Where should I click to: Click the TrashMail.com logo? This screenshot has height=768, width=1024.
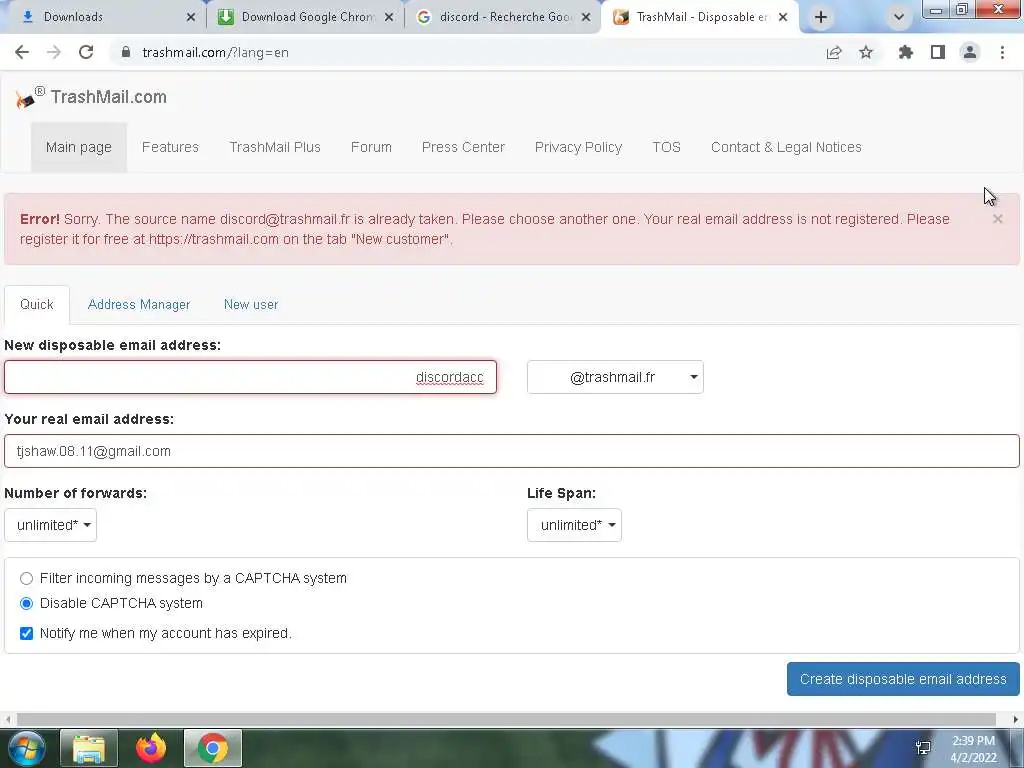click(x=91, y=97)
